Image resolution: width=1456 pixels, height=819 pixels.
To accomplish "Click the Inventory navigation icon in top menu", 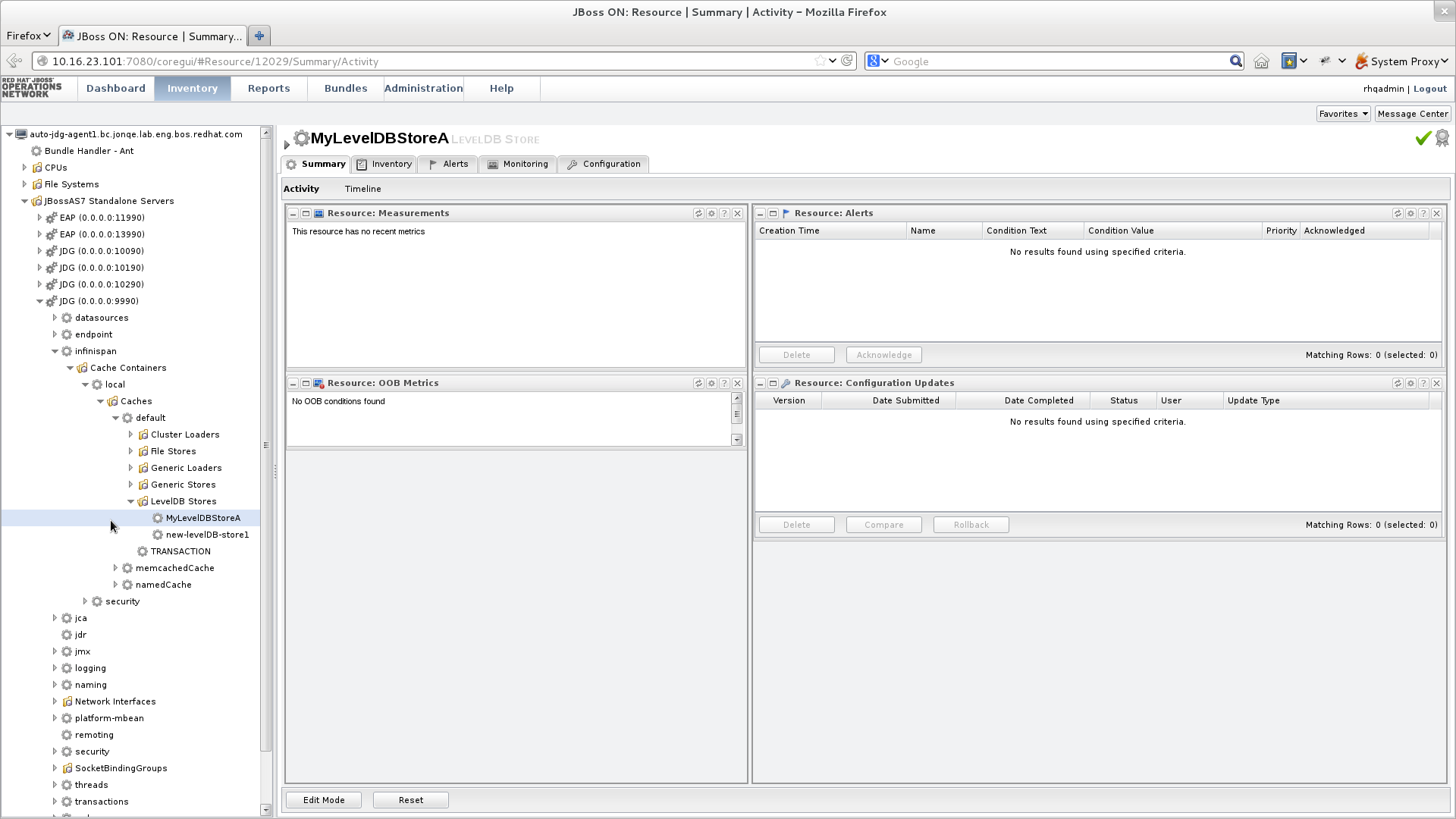I will [x=192, y=88].
